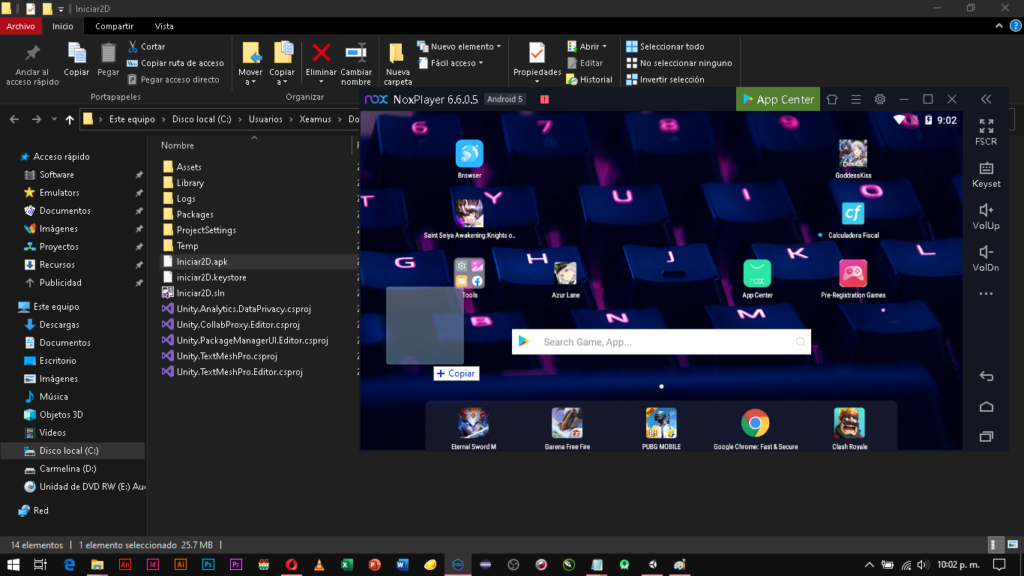Open the Archivo menu tab
The image size is (1024, 576).
point(21,26)
